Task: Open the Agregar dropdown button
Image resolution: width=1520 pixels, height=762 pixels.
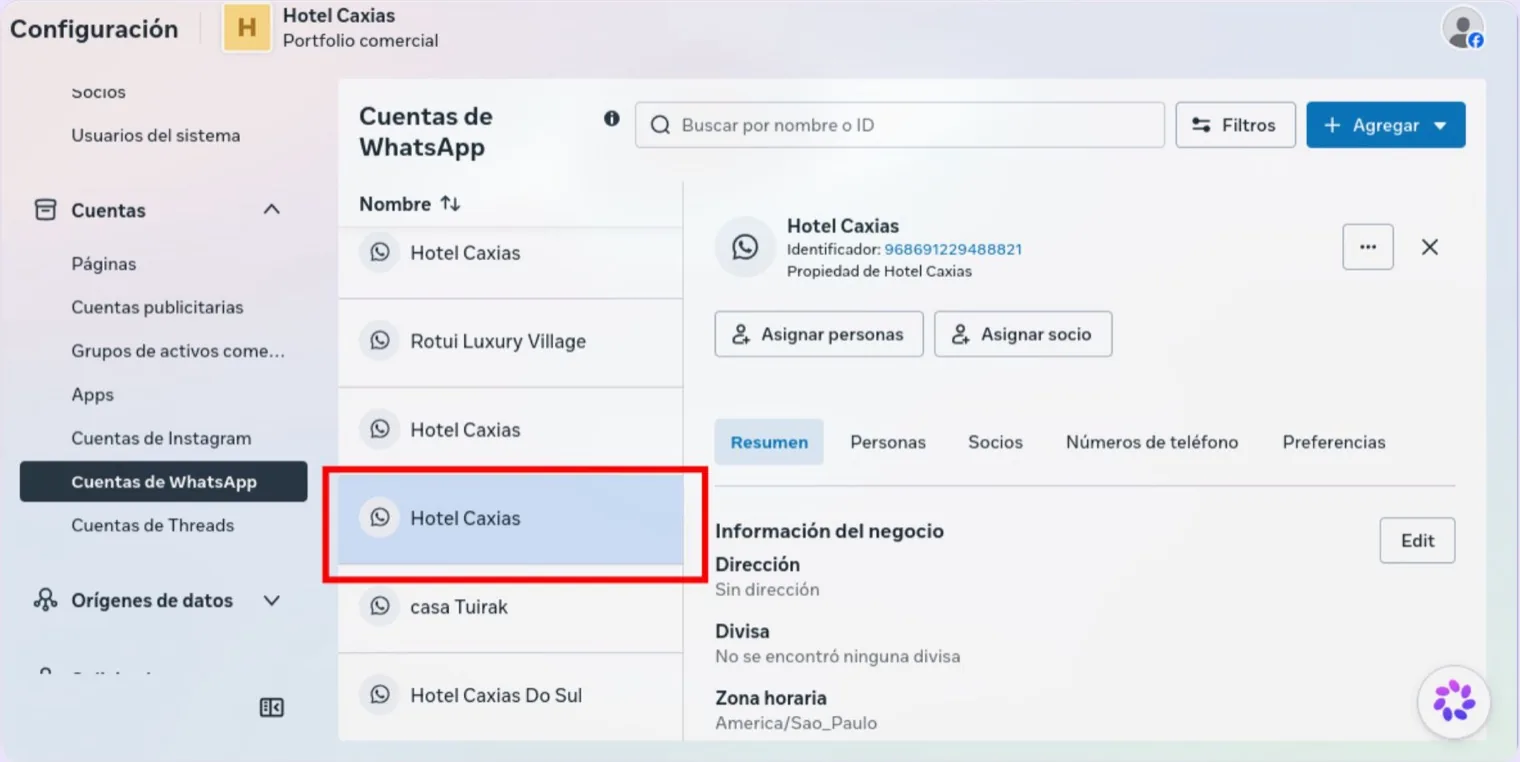Action: click(x=1386, y=125)
